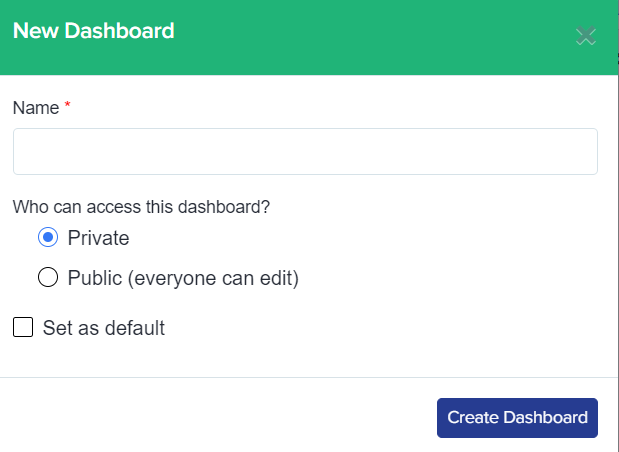The image size is (619, 452).
Task: Click the blue dot inside Private radio
Action: [47, 238]
